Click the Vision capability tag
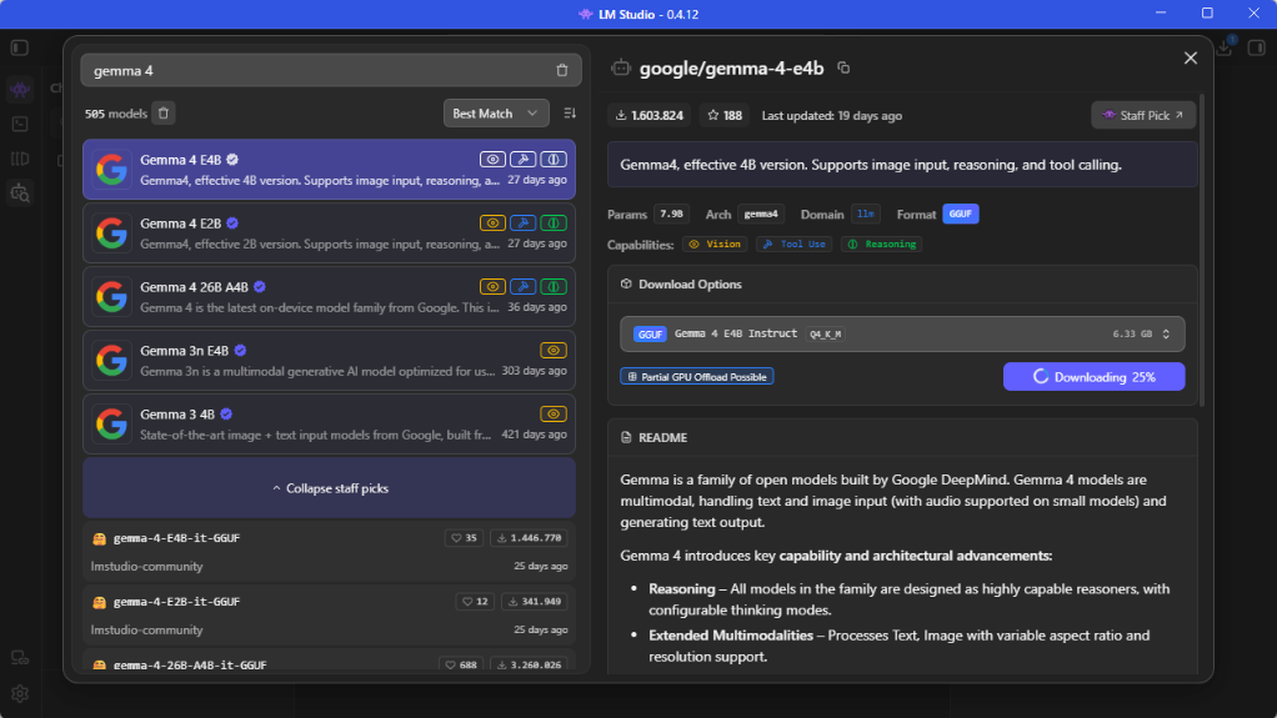Image resolution: width=1277 pixels, height=718 pixels. point(715,244)
